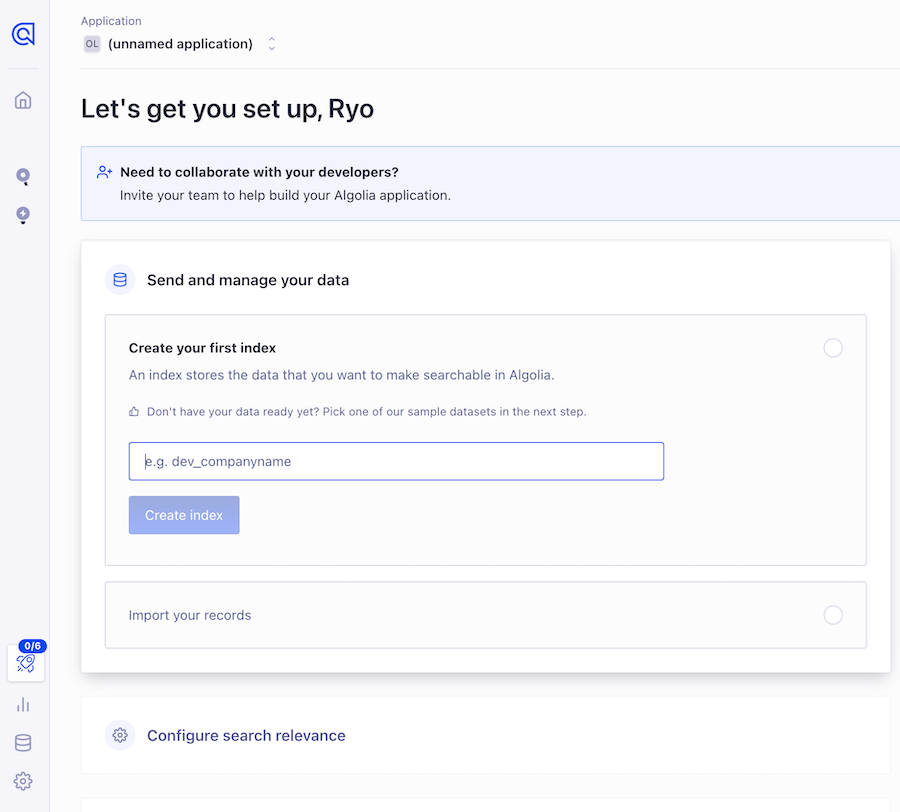
Task: Click Need to collaborate with your developers?
Action: click(259, 172)
